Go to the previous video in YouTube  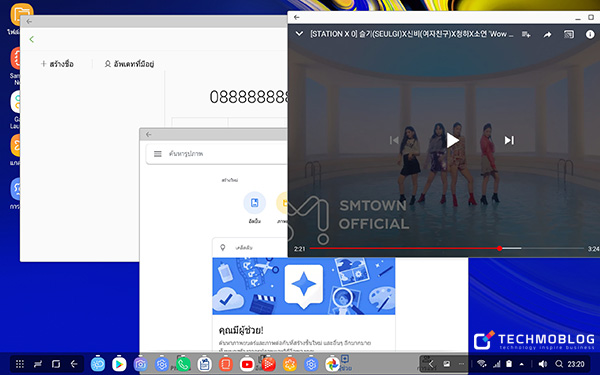pos(394,140)
